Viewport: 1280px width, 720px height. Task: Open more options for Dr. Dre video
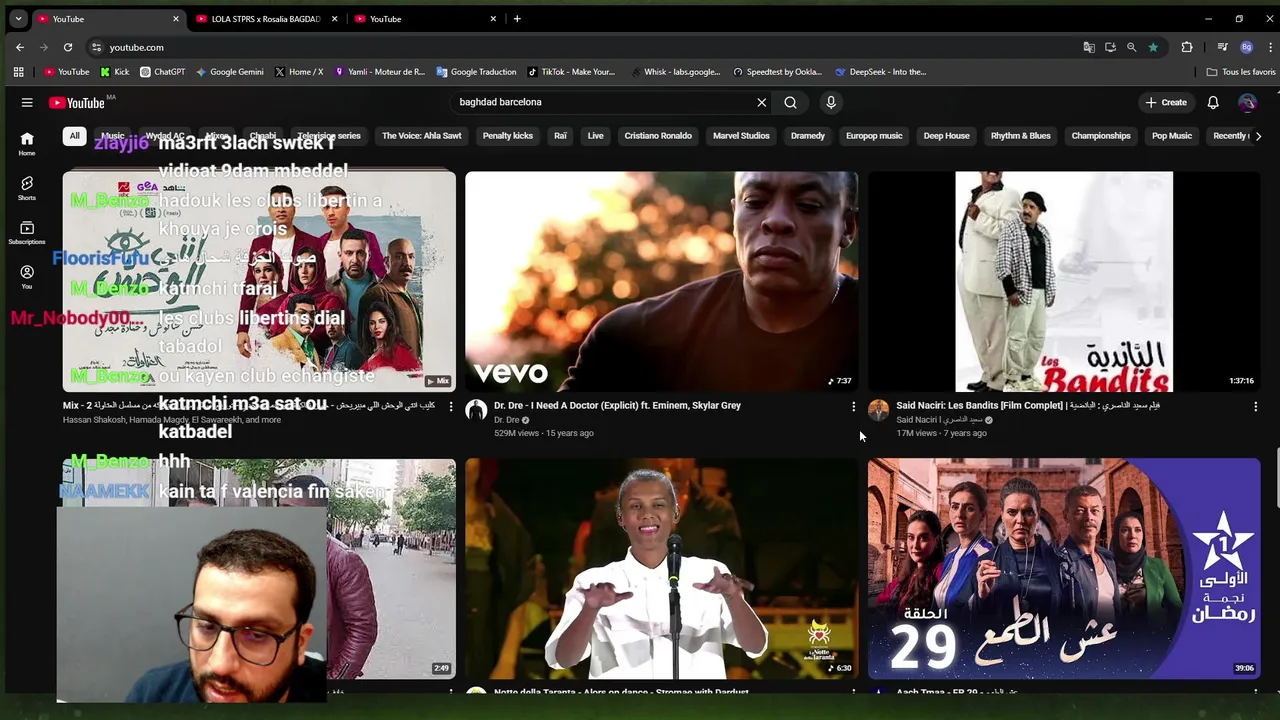tap(853, 407)
